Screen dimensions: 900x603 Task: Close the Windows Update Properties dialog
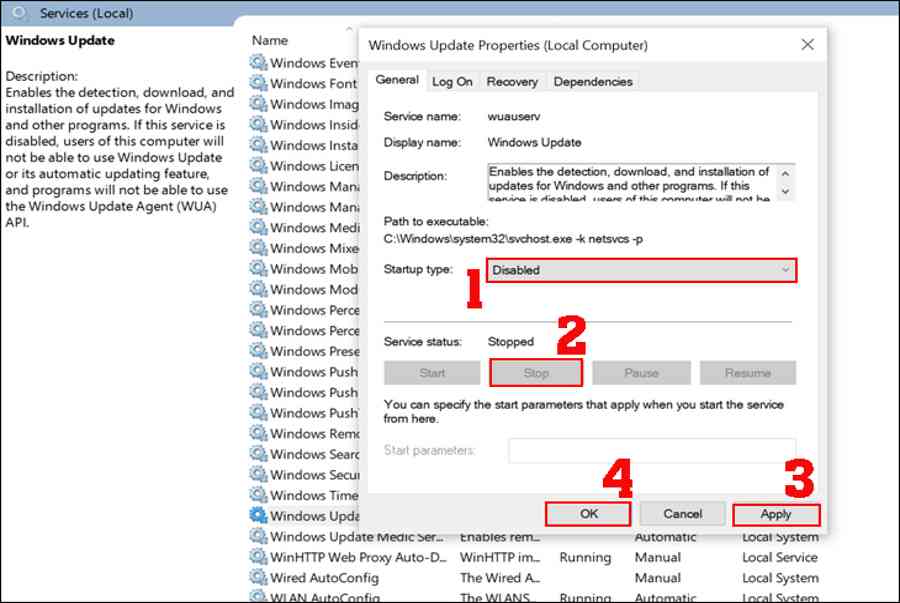808,45
